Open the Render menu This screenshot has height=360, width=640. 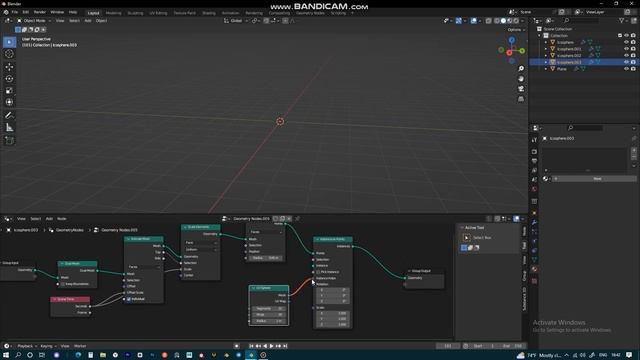coord(40,12)
